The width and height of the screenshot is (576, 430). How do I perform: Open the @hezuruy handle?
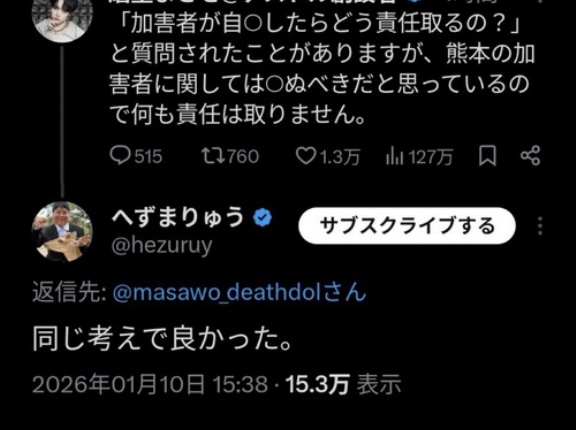coord(162,246)
